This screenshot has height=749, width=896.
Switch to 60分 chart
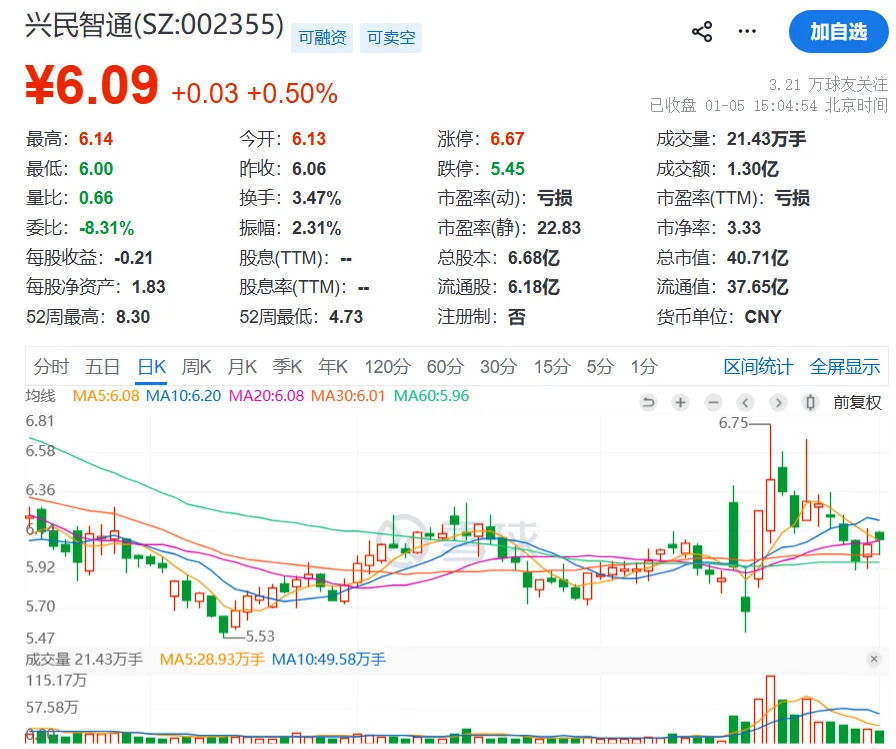pos(445,367)
